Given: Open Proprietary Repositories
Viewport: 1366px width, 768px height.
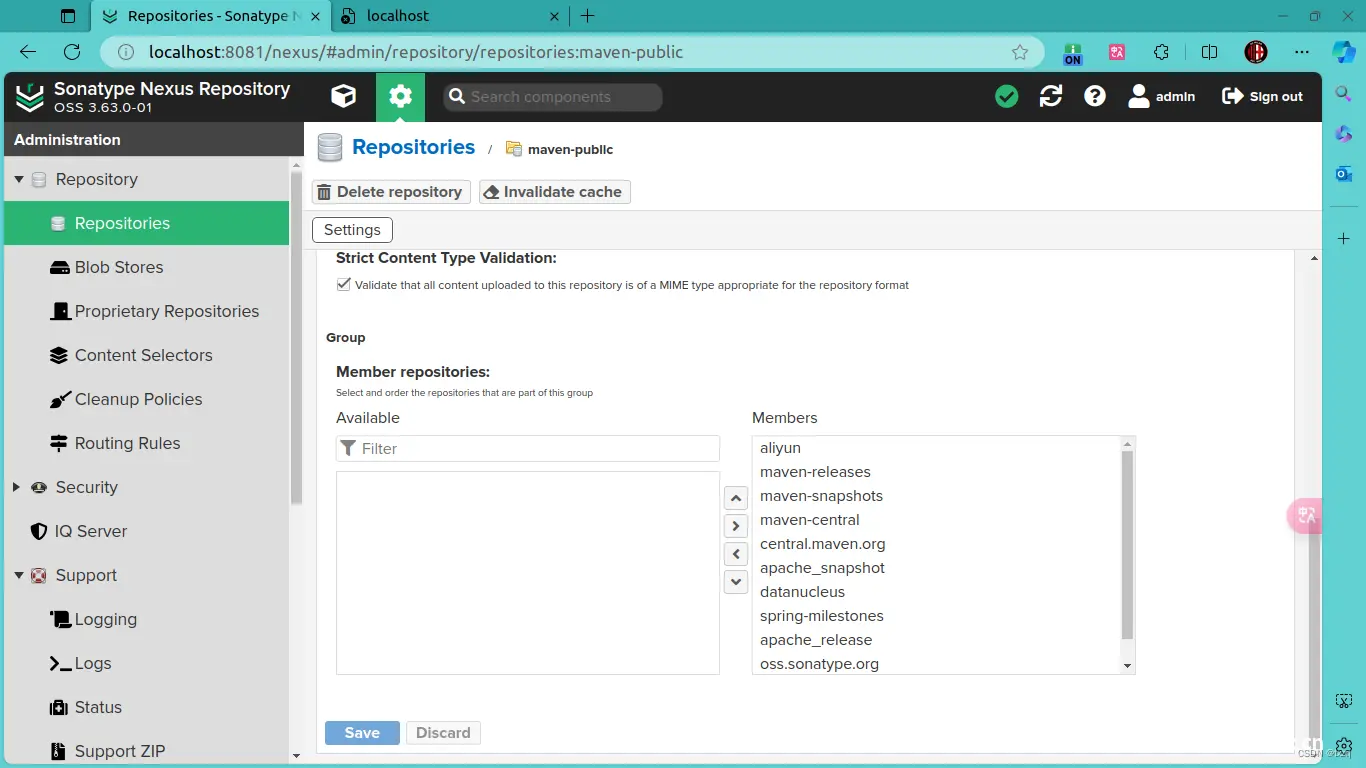Looking at the screenshot, I should (x=146, y=311).
